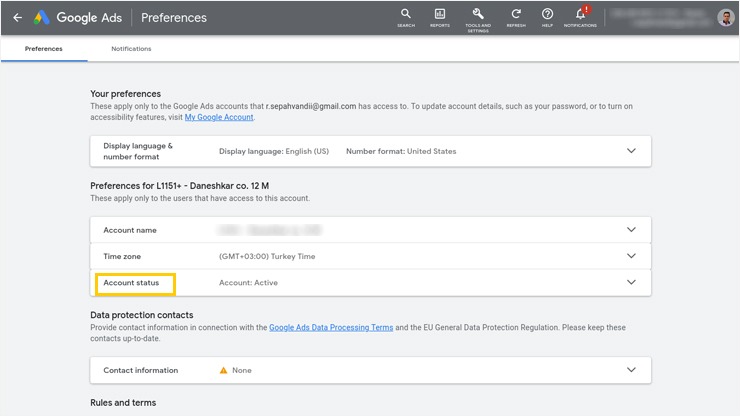Open the Notifications bell icon

581,16
